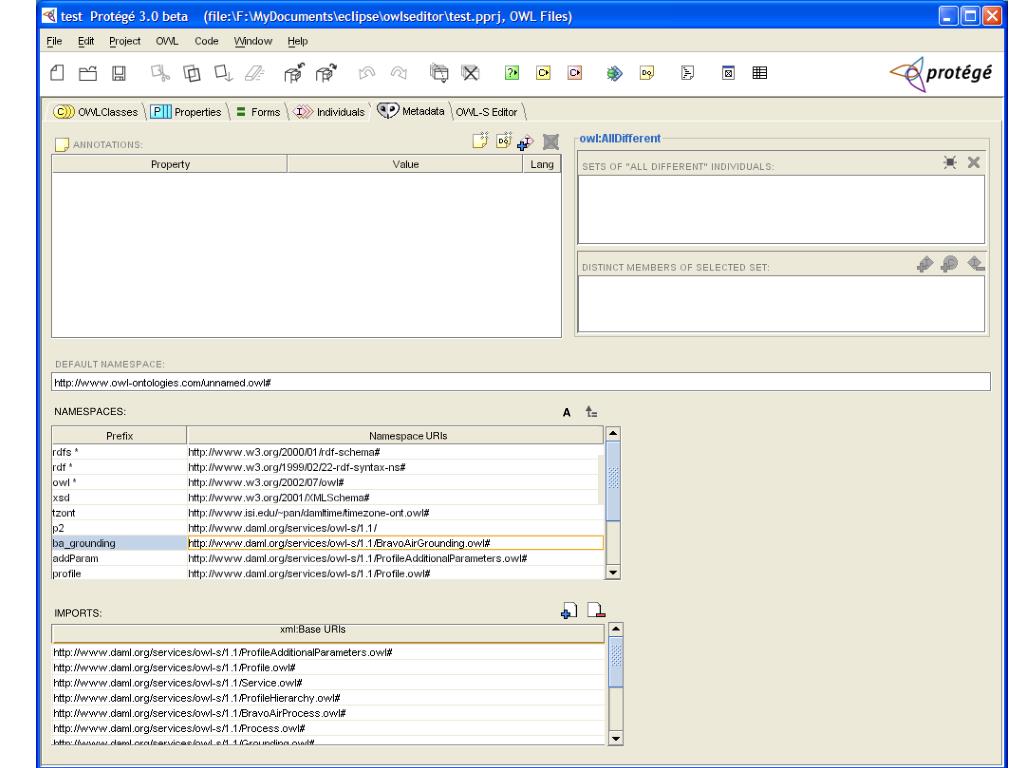Click the delete annotation icon

click(551, 141)
